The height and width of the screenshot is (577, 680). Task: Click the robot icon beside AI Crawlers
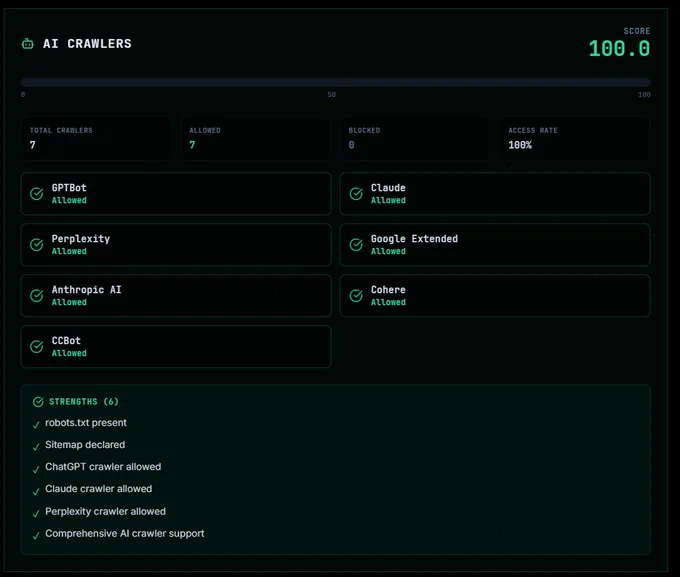click(x=28, y=44)
